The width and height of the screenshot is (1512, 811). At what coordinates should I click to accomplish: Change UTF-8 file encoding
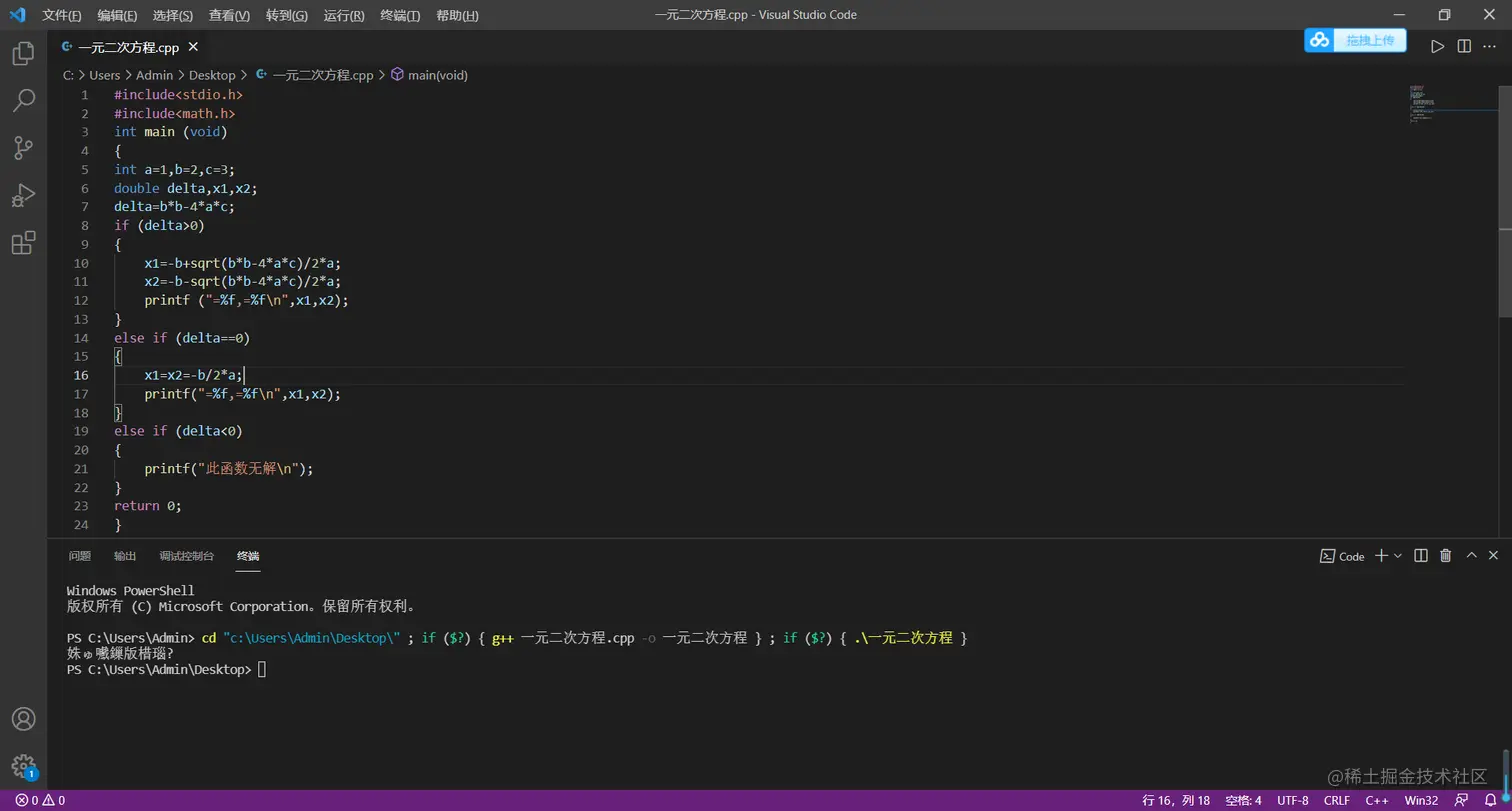pos(1293,800)
